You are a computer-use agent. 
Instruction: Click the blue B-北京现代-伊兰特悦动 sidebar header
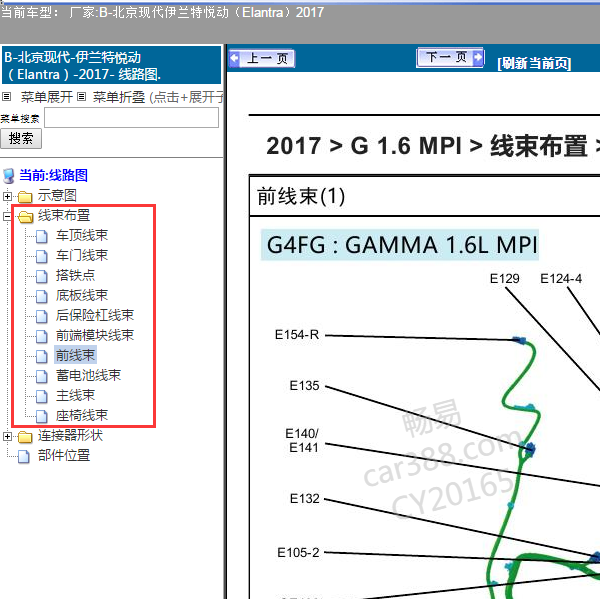tap(111, 65)
